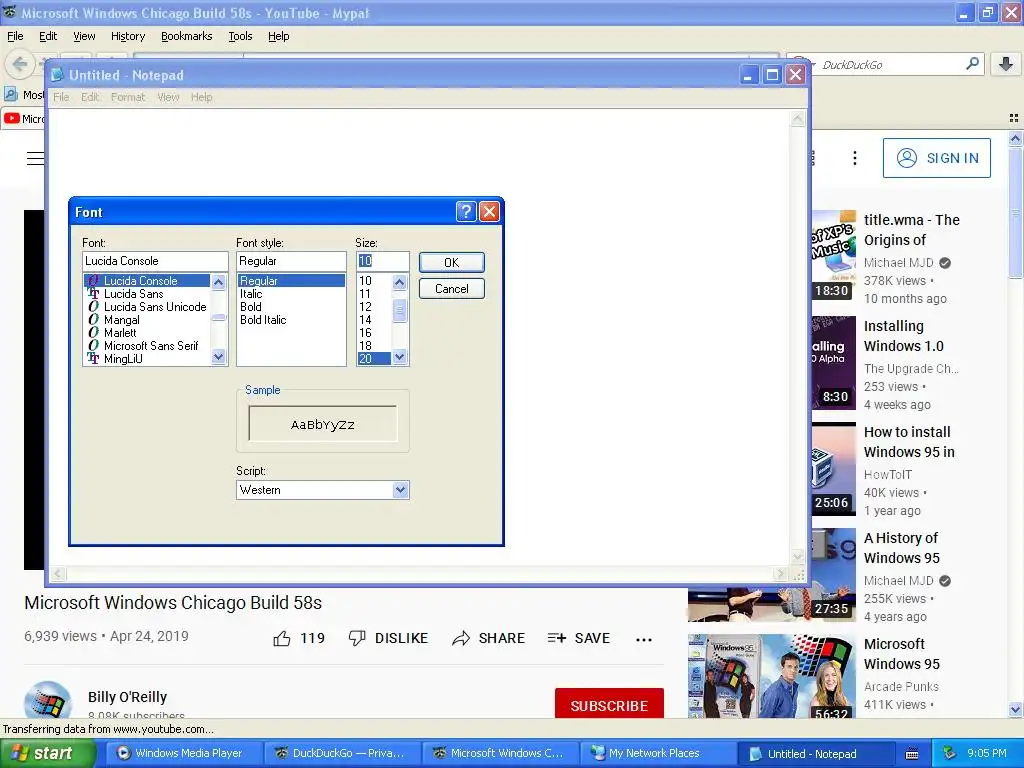The image size is (1024, 768).
Task: Open the browser View menu
Action: pyautogui.click(x=84, y=36)
